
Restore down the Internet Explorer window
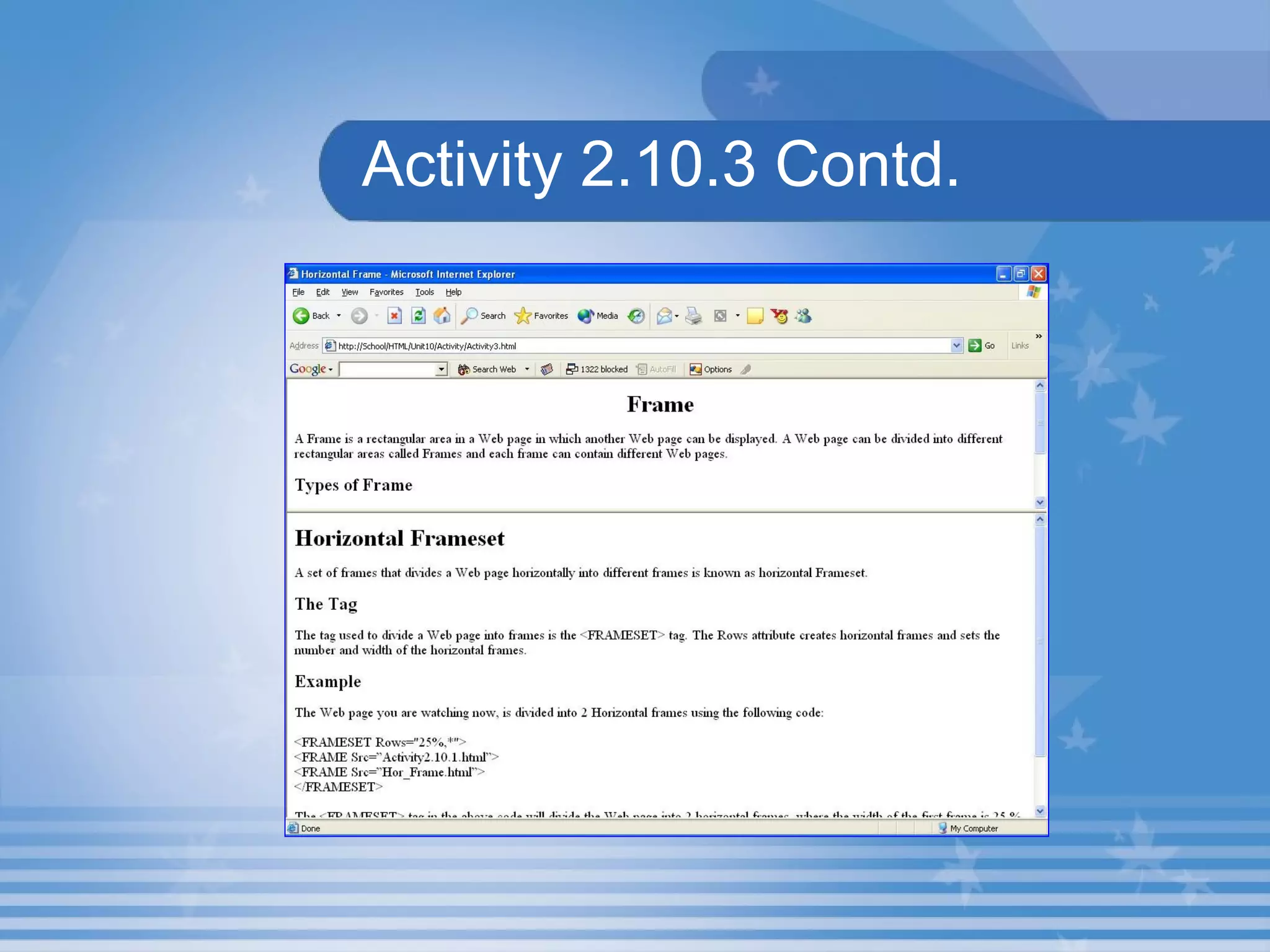click(1021, 274)
